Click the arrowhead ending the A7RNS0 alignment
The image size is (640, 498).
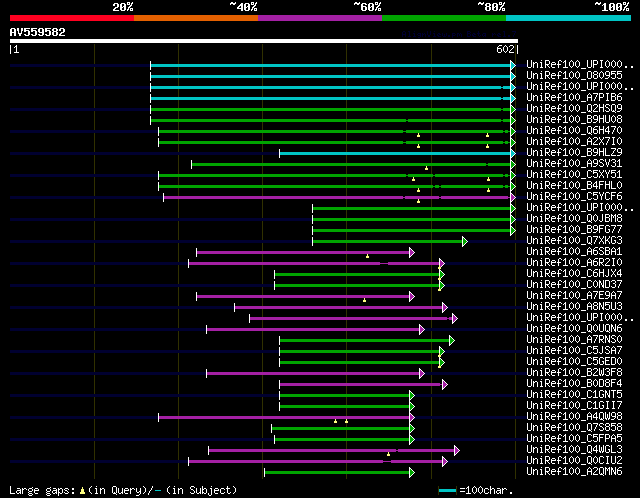452,340
